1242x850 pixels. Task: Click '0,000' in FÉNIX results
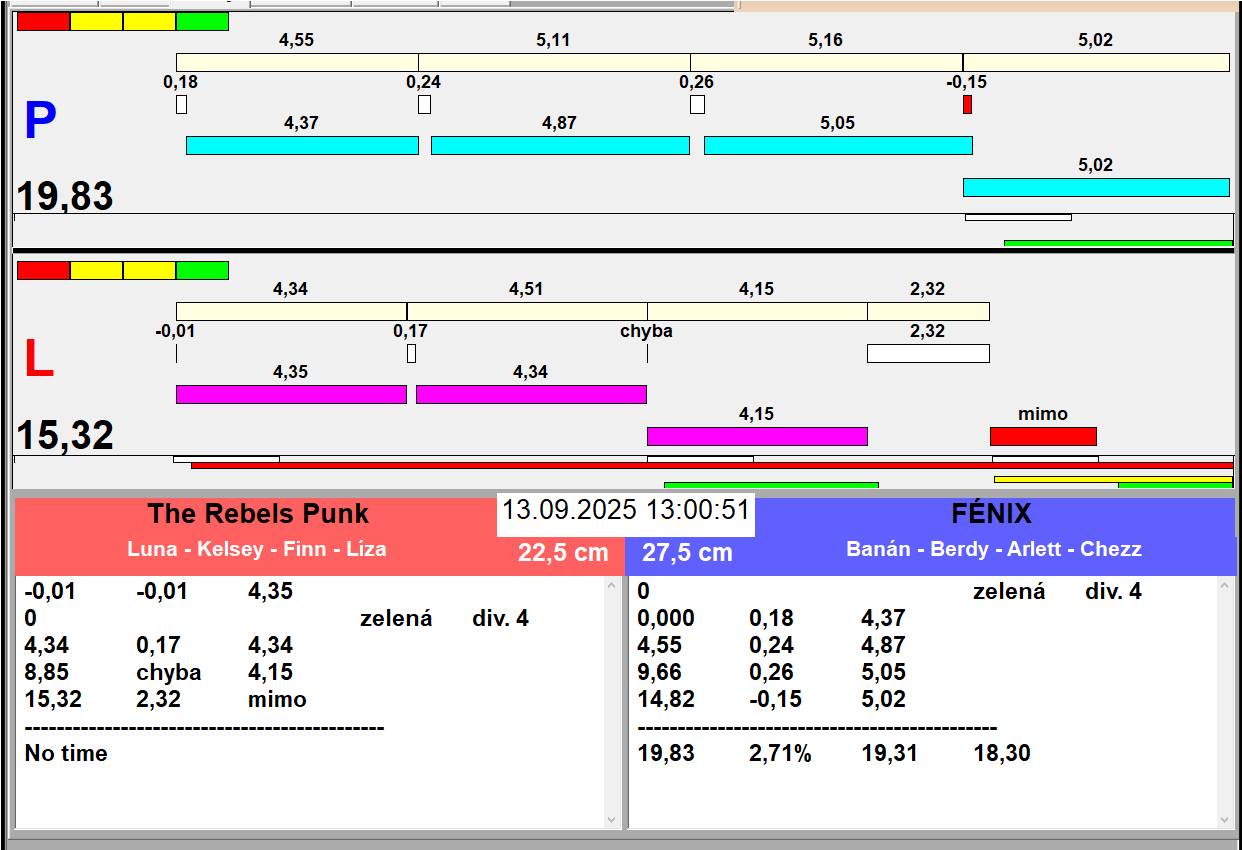(666, 619)
